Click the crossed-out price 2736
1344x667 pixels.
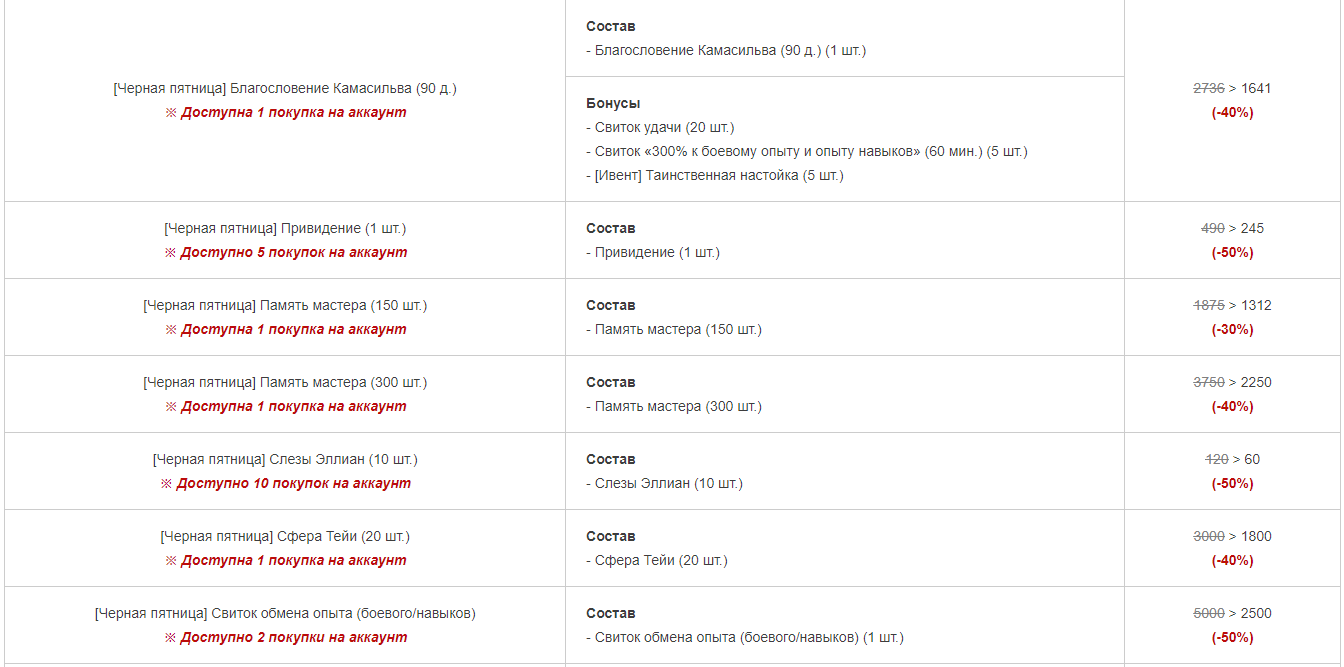[1209, 88]
